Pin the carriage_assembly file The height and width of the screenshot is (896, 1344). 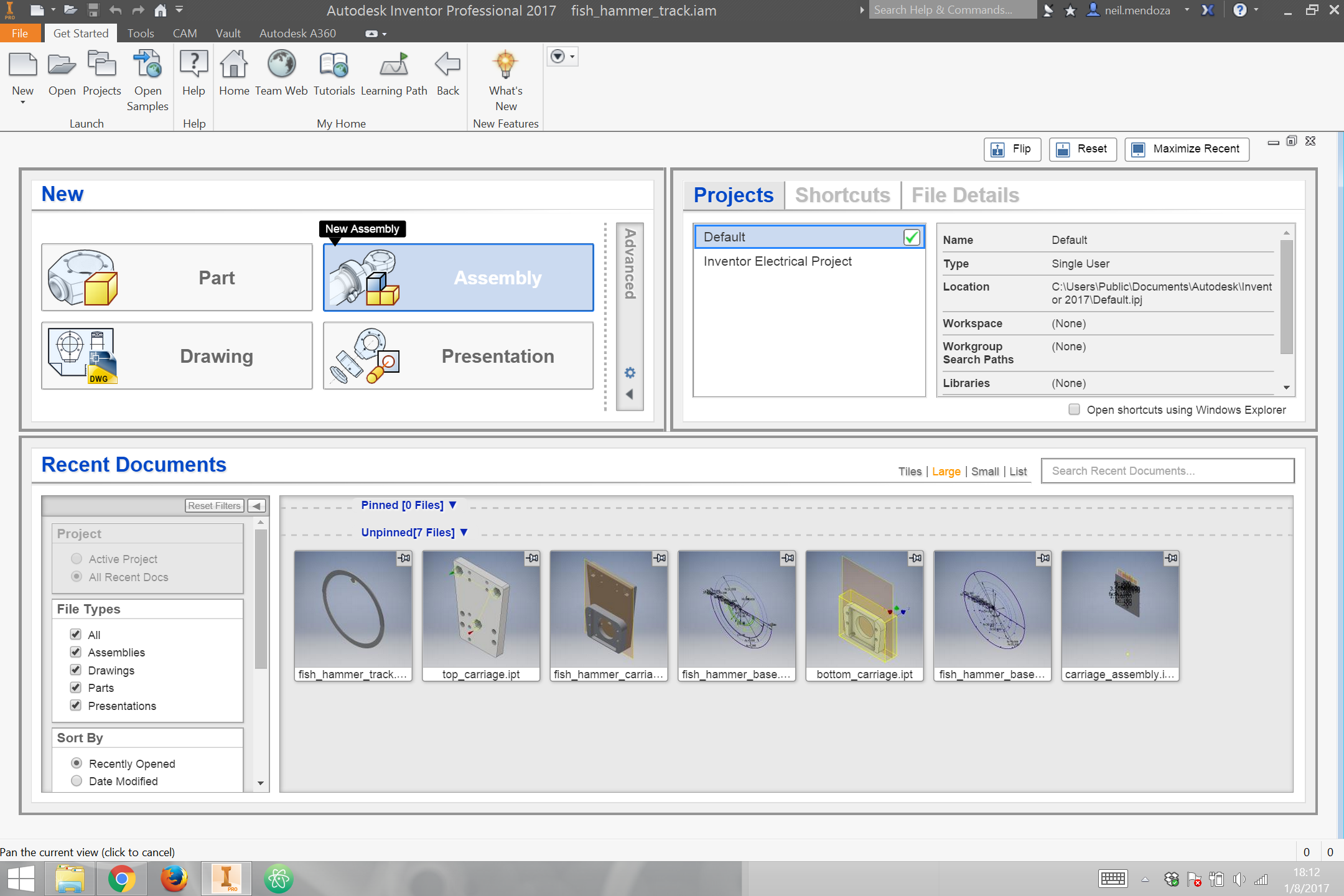point(1171,558)
